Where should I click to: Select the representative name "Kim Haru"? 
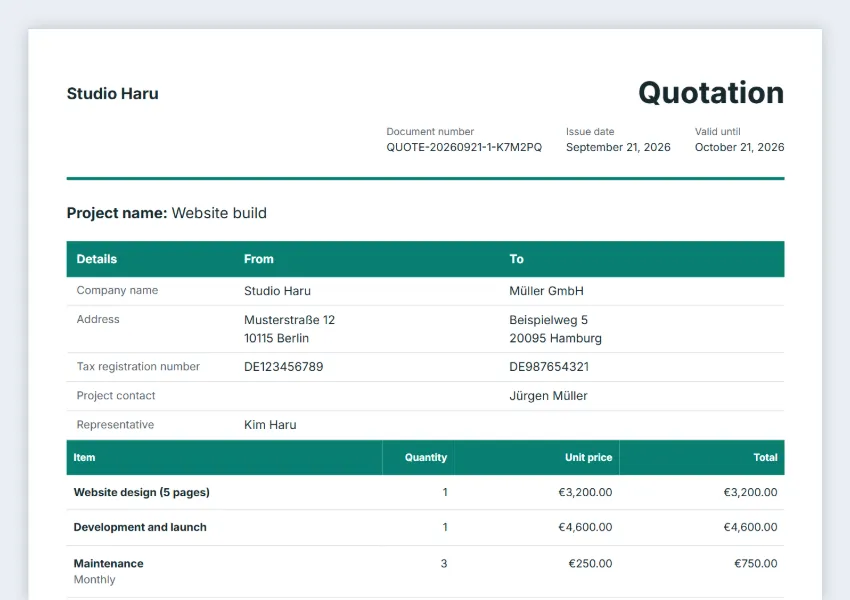tap(270, 425)
